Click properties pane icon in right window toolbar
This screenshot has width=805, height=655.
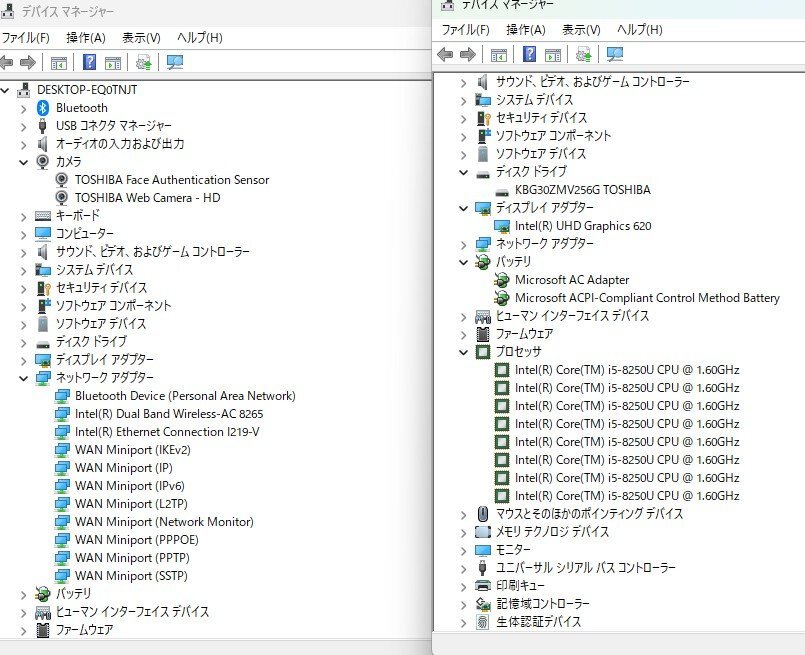tap(553, 54)
